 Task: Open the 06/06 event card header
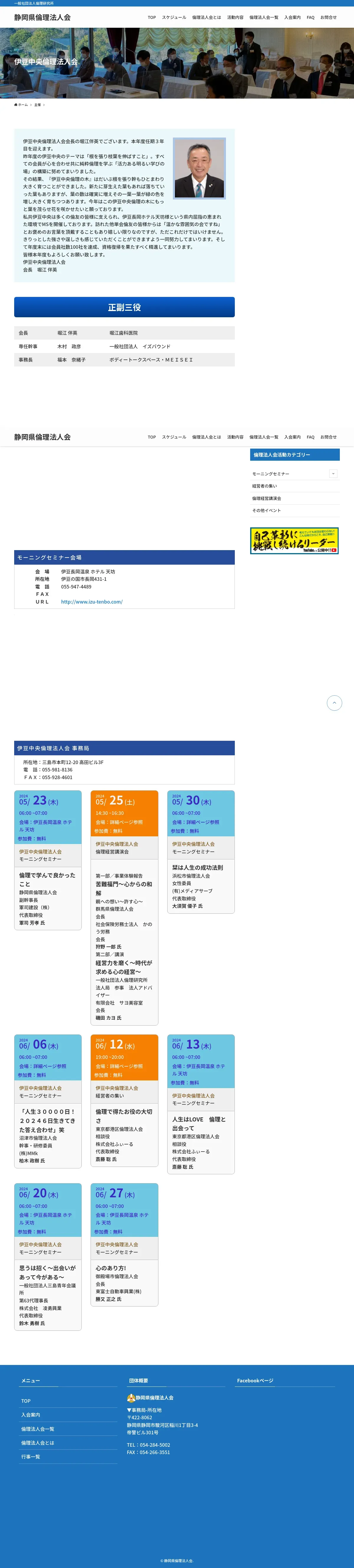[x=47, y=1057]
